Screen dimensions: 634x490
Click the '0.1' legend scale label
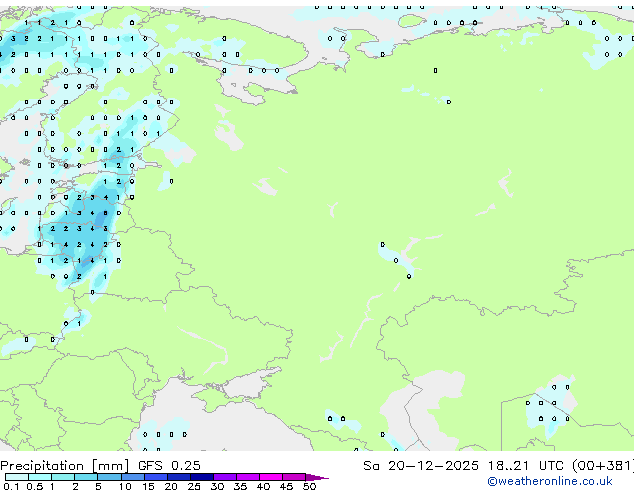click(11, 486)
